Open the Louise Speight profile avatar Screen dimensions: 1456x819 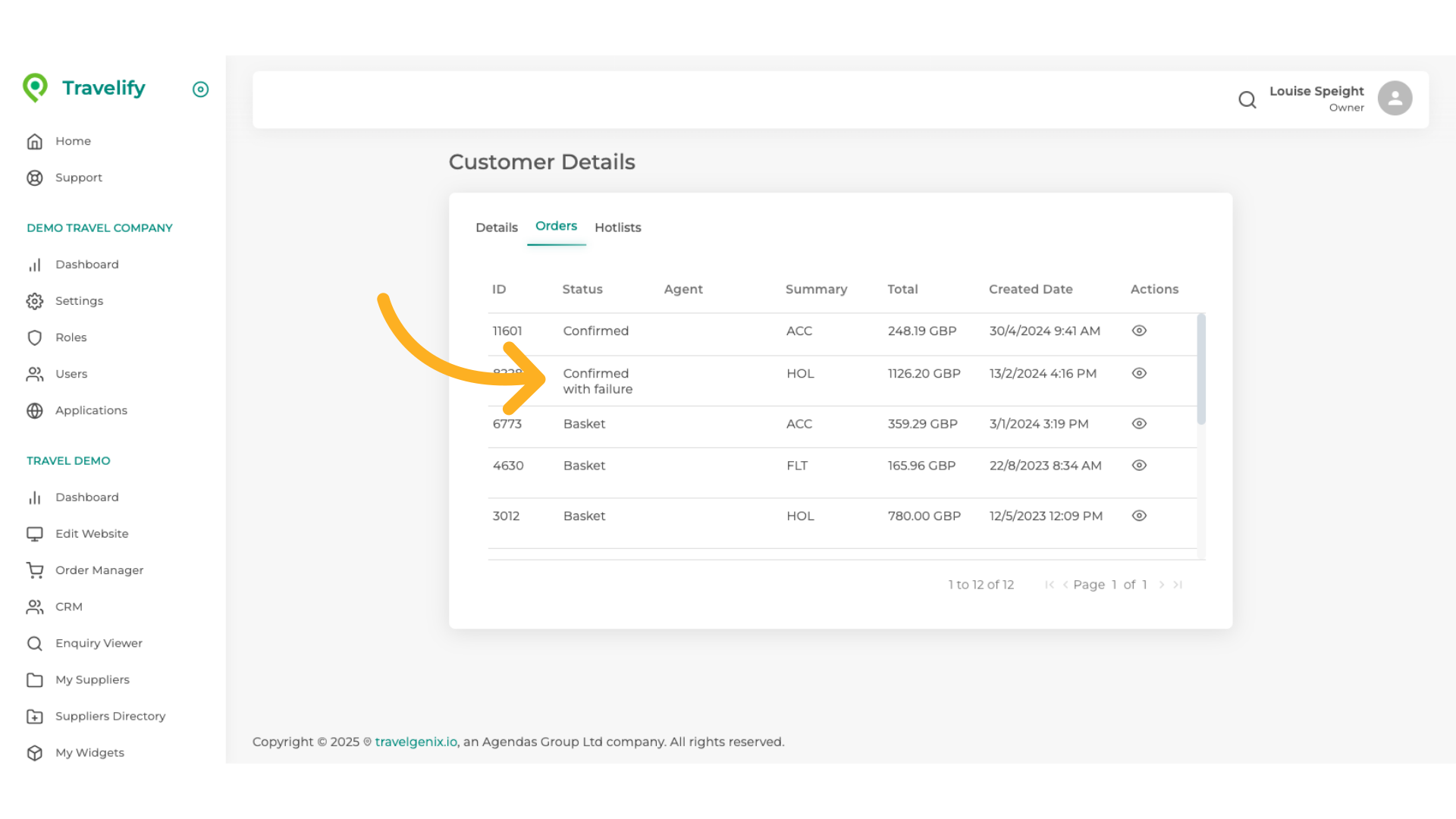click(1395, 97)
